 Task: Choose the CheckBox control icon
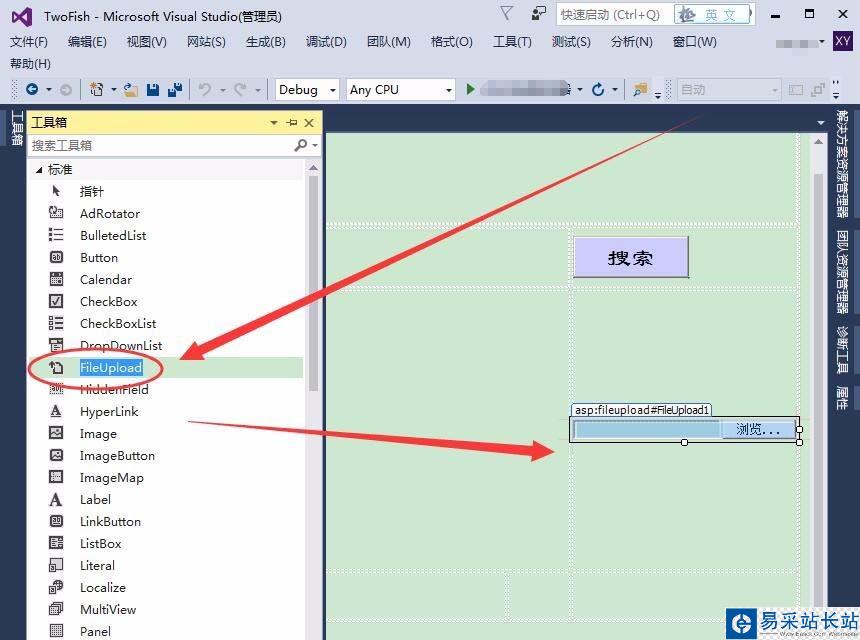tap(56, 301)
